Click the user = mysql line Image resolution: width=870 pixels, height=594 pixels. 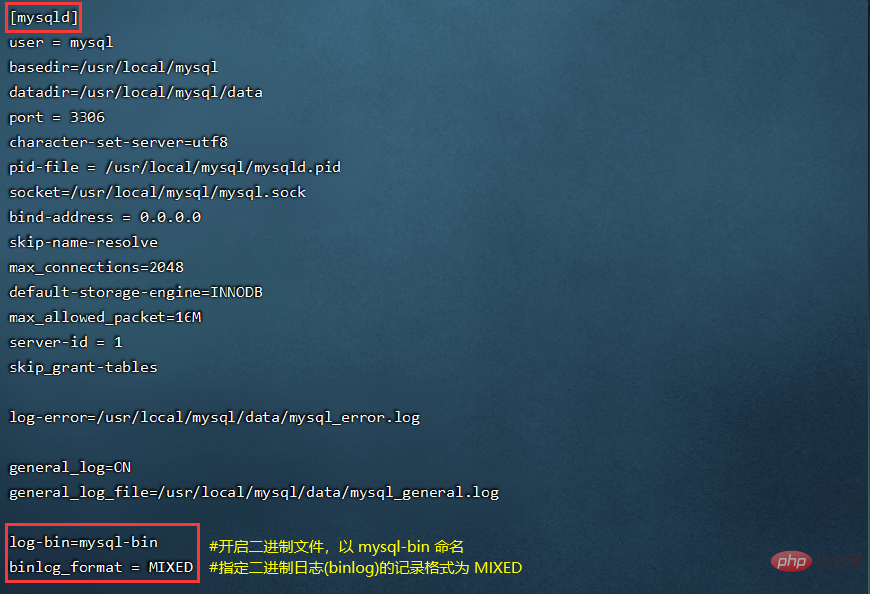click(x=61, y=43)
